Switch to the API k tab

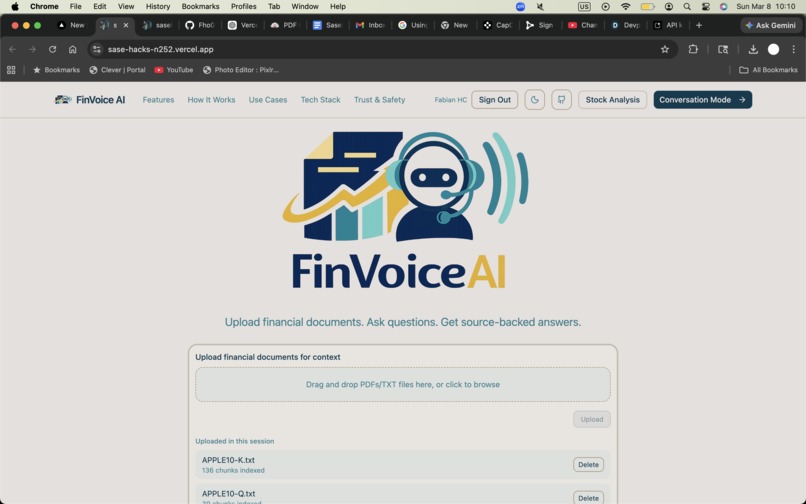pos(667,25)
